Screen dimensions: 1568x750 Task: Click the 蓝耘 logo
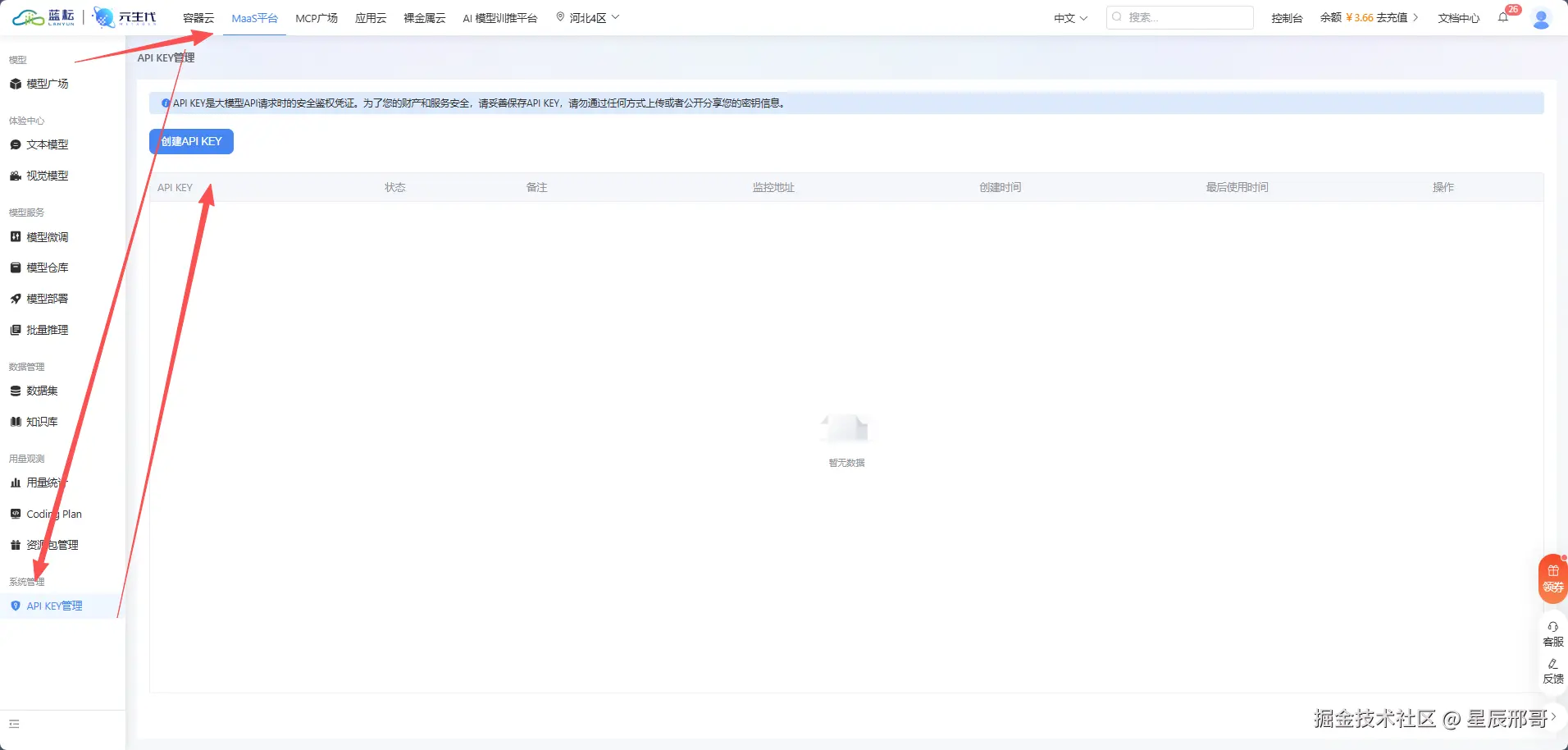(x=43, y=17)
